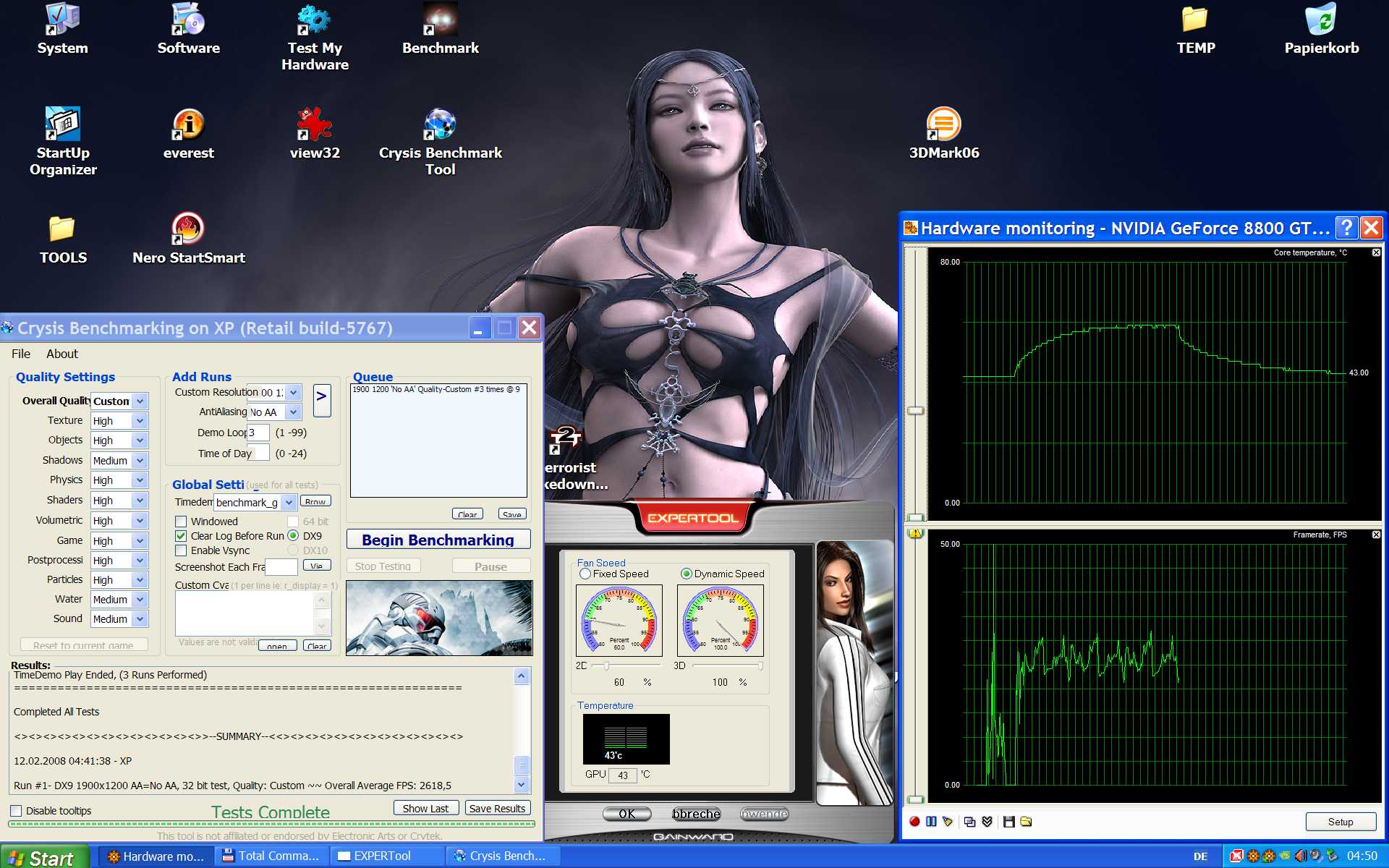Click the blue pause icon in monitoring toolbar
Image resolution: width=1389 pixels, height=868 pixels.
click(931, 822)
